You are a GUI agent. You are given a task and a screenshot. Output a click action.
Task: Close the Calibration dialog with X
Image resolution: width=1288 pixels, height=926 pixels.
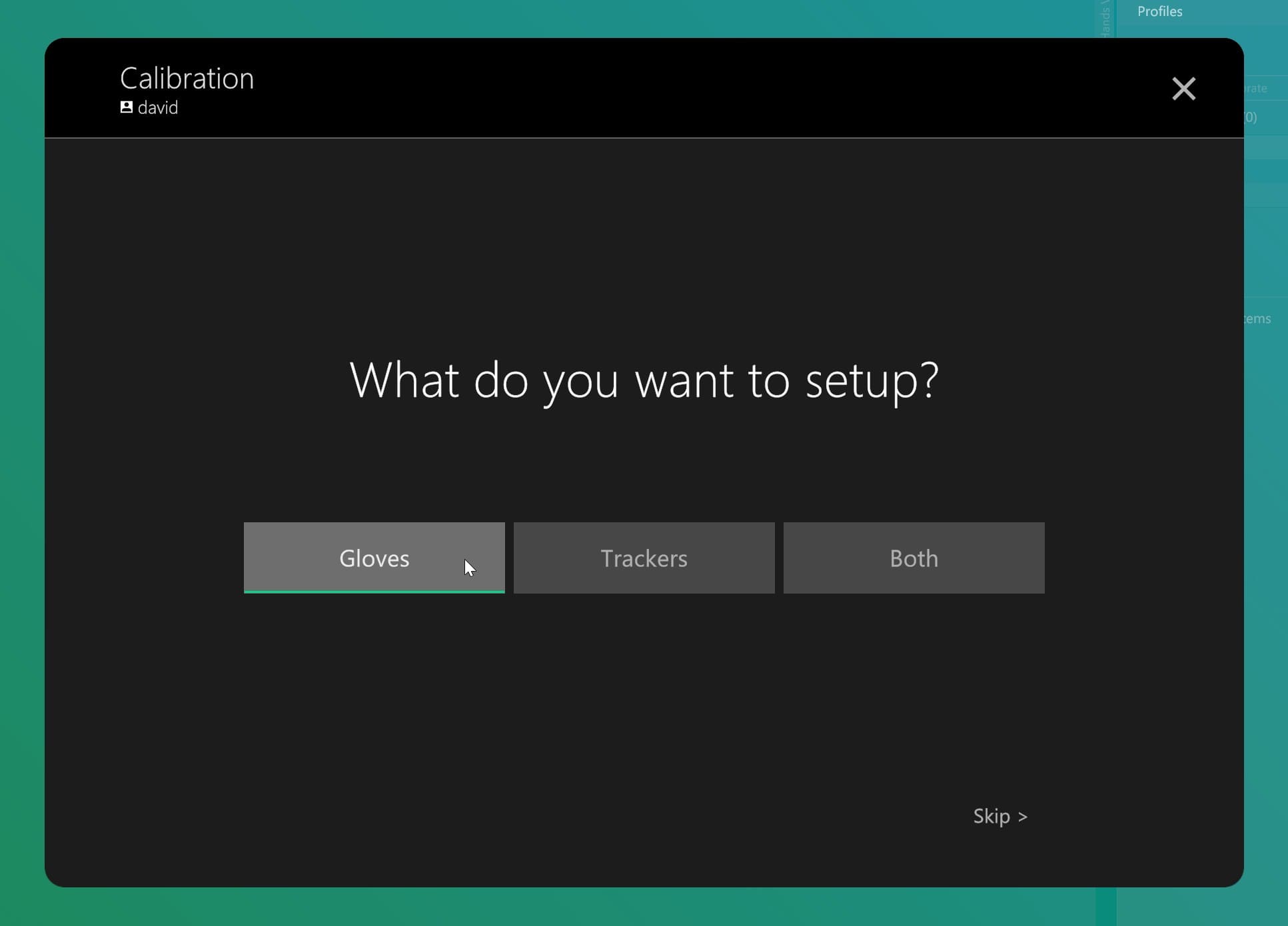point(1183,89)
